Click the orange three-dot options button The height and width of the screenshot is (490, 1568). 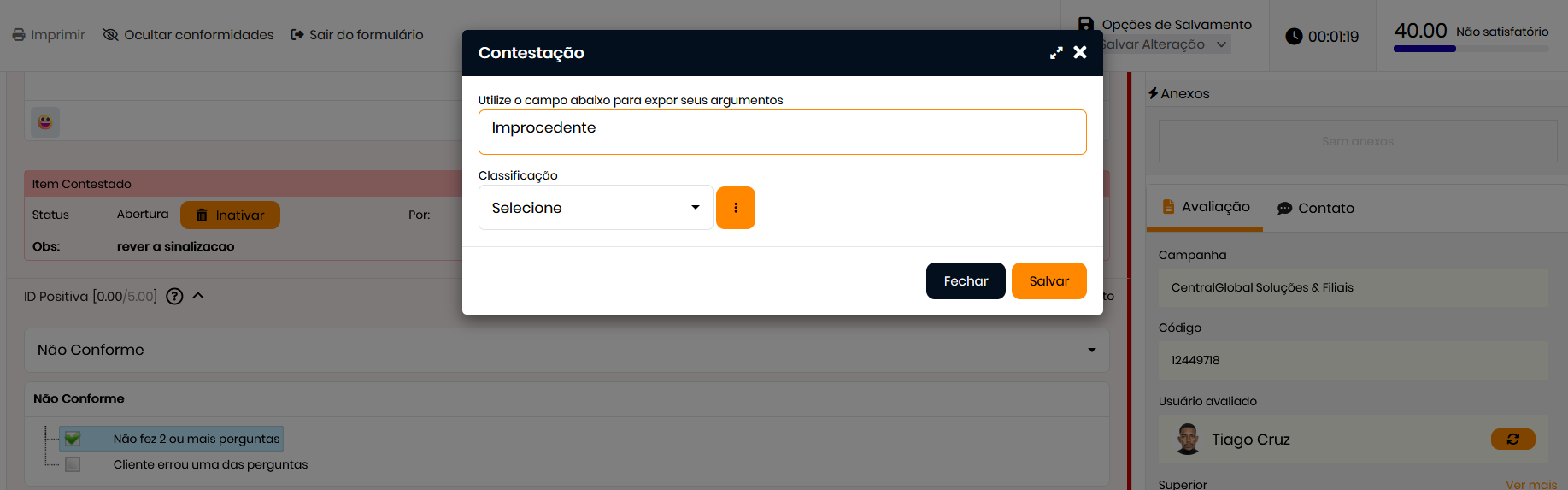(735, 208)
